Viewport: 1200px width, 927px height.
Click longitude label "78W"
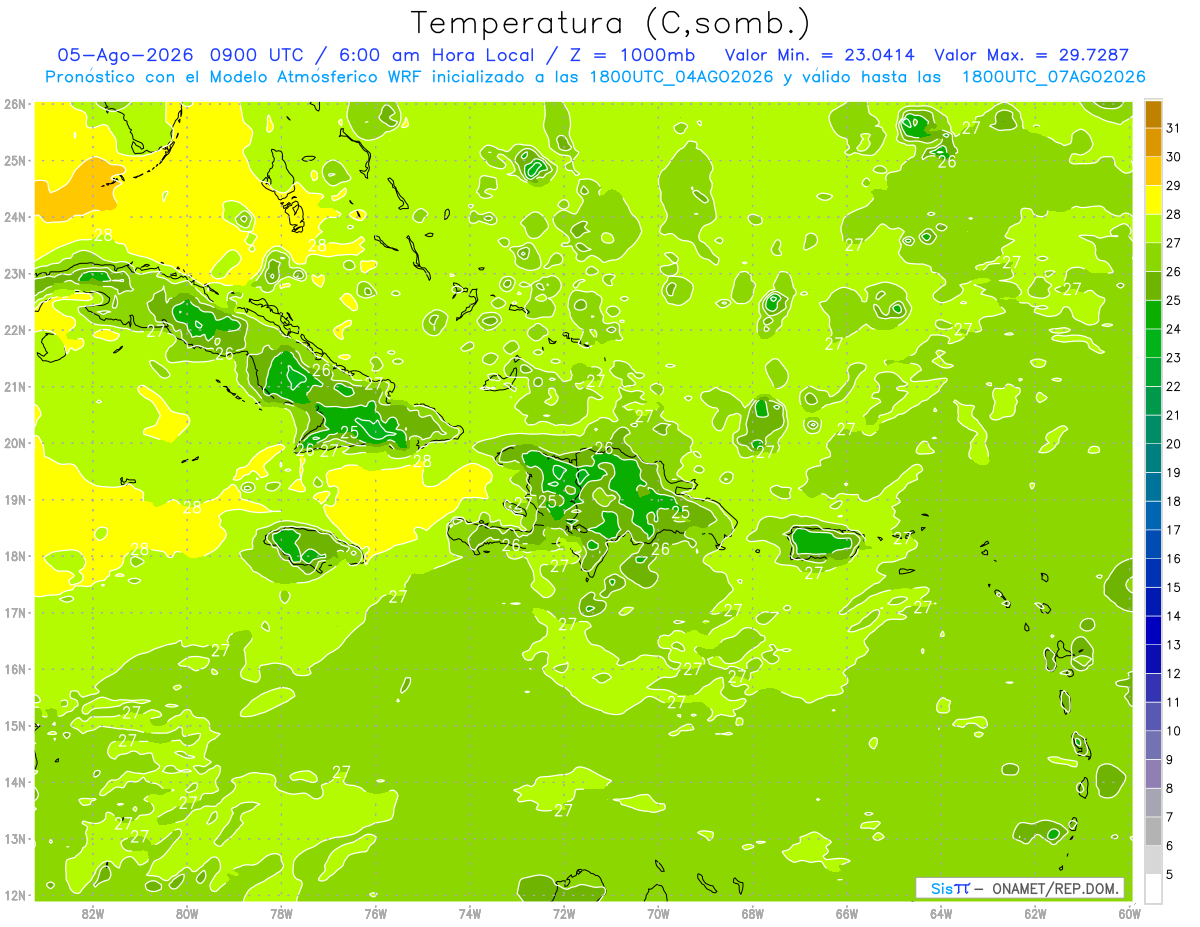pyautogui.click(x=281, y=912)
